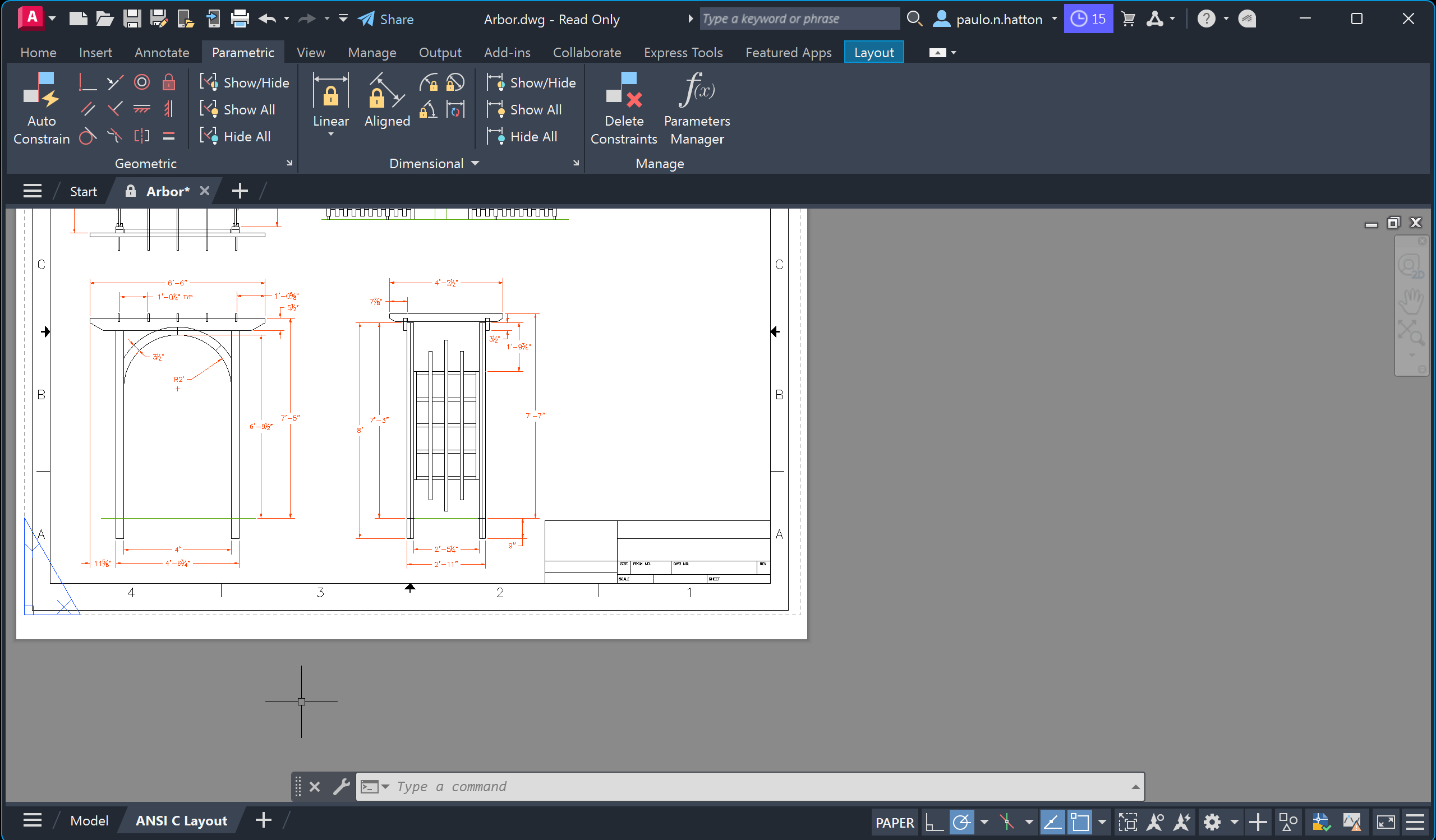Screen dimensions: 1436x840
Task: Open the Layout ribbon tab
Action: click(x=873, y=52)
